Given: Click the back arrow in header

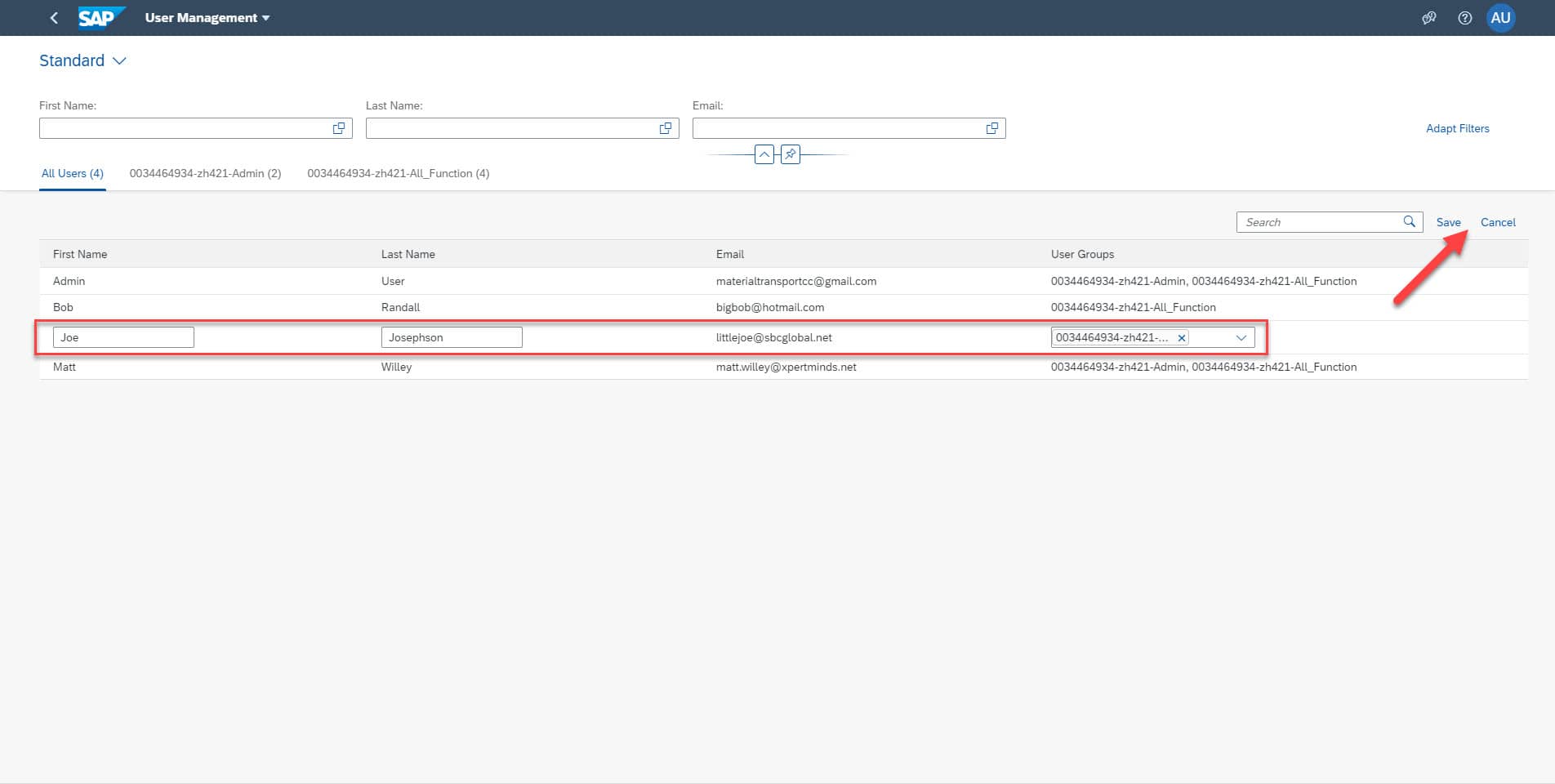Looking at the screenshot, I should click(x=54, y=17).
